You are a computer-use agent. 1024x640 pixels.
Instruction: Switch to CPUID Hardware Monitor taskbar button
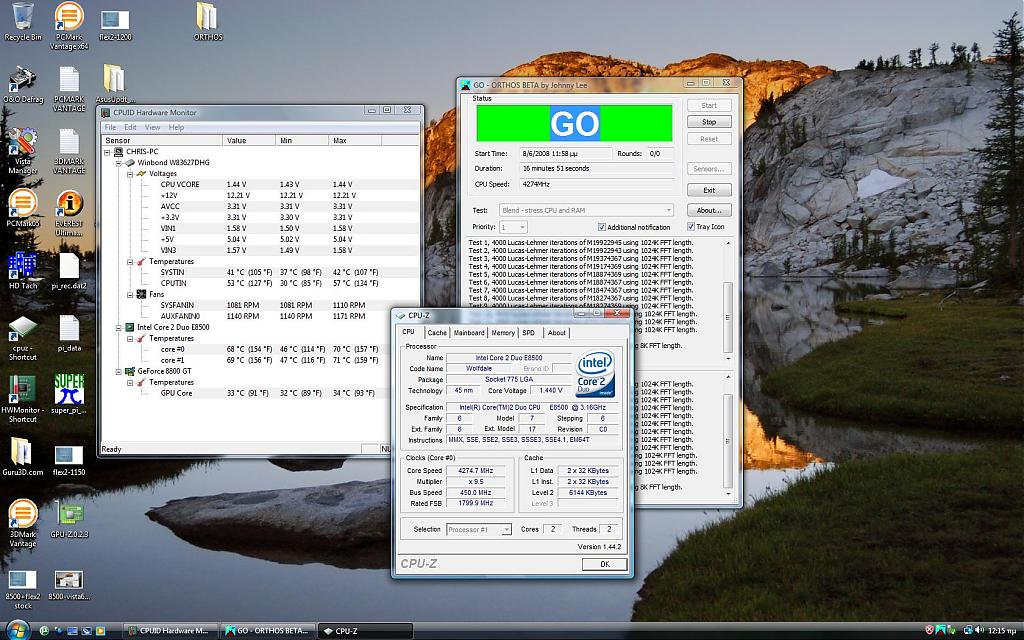click(x=170, y=631)
